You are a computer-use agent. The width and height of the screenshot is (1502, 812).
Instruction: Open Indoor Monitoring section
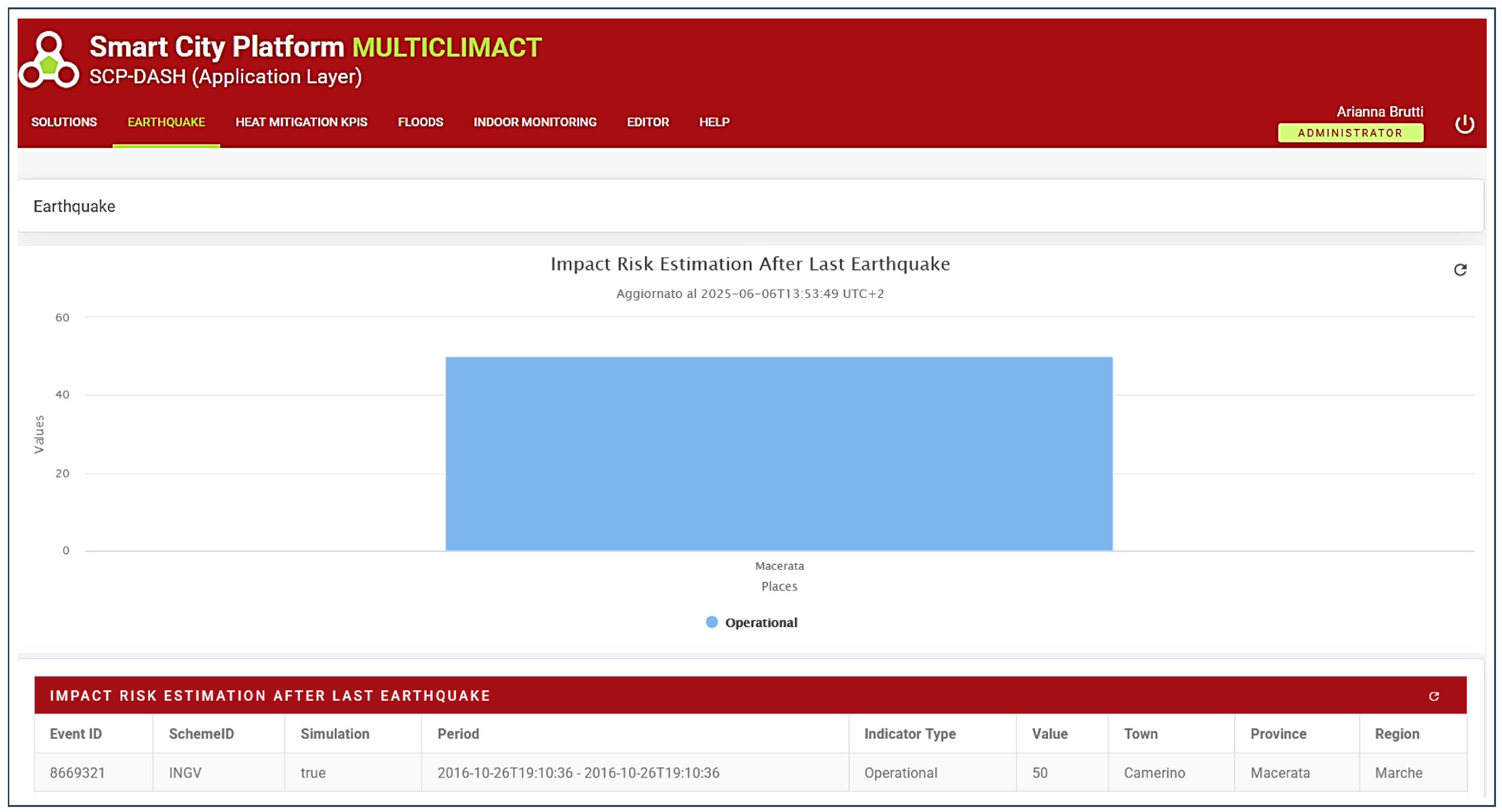click(x=535, y=122)
